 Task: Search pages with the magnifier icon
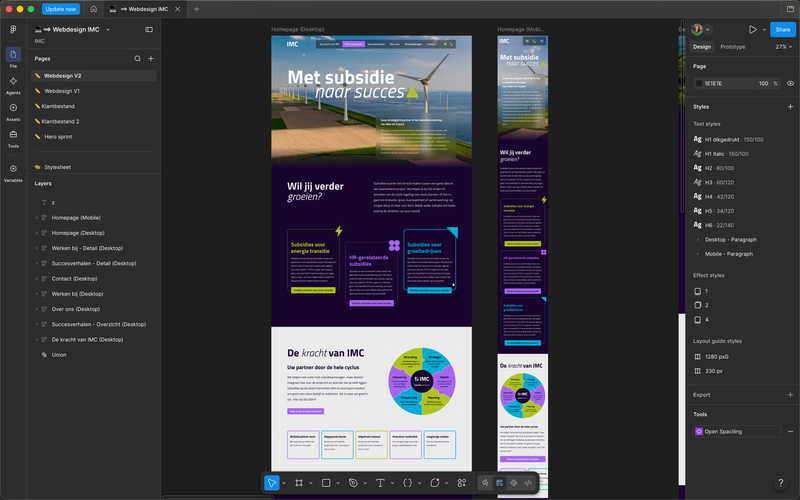137,59
